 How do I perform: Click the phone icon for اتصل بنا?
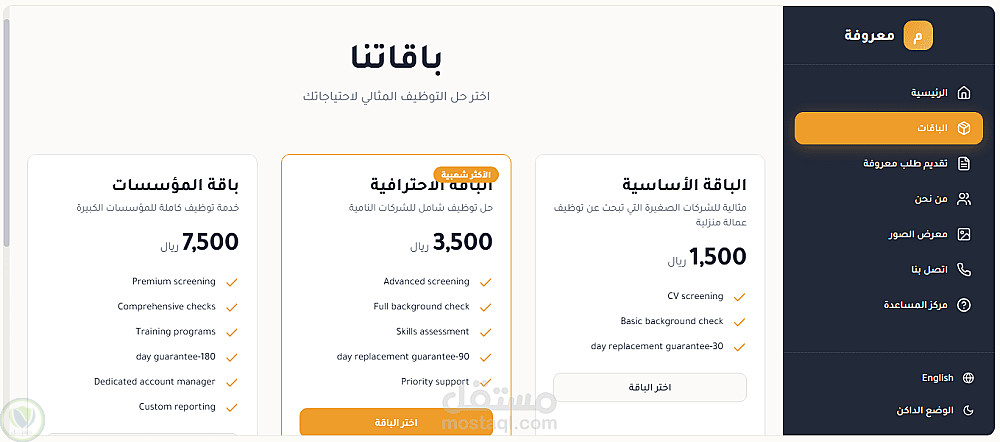click(964, 269)
